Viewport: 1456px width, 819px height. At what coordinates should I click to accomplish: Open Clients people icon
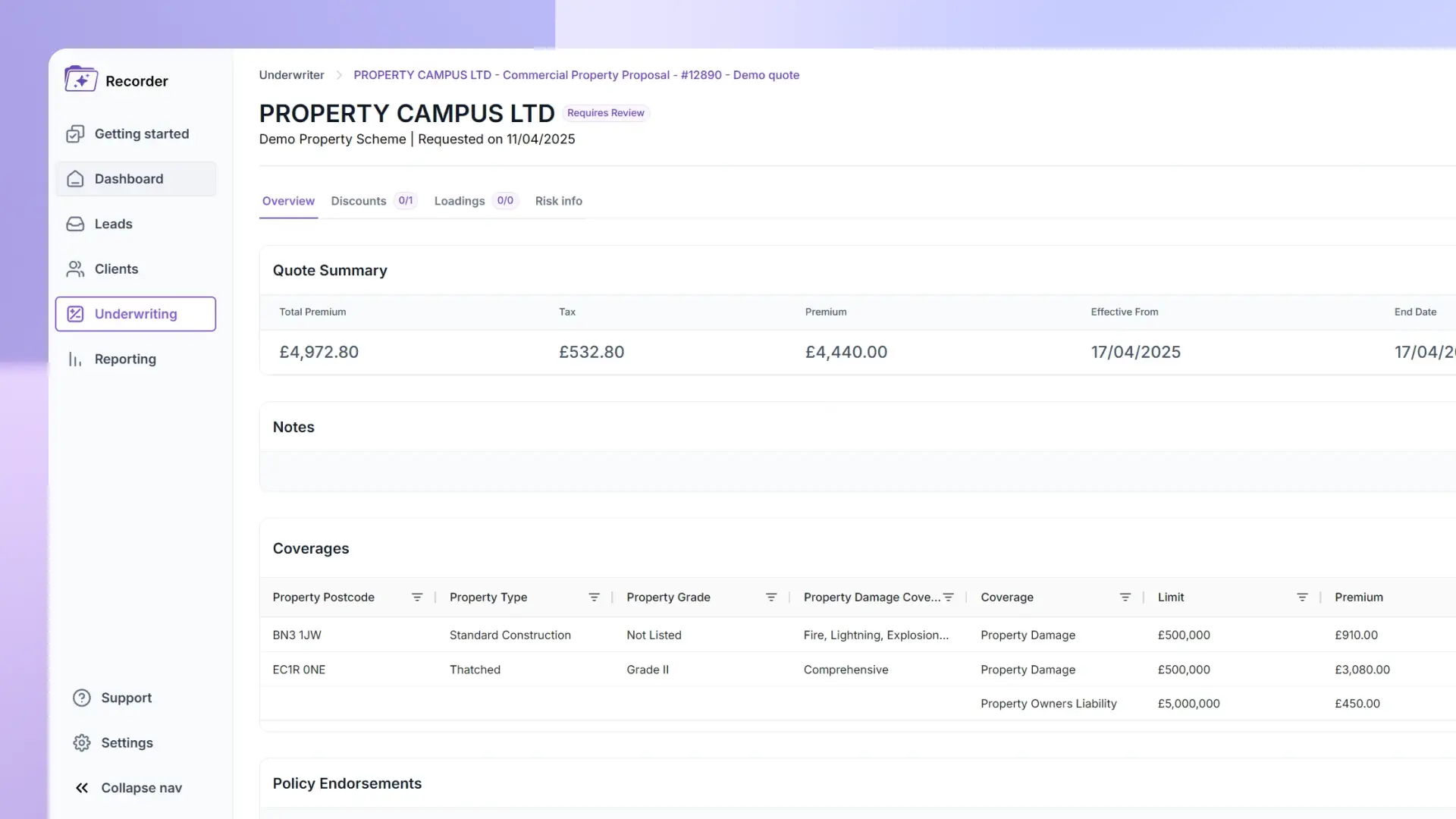pyautogui.click(x=75, y=269)
